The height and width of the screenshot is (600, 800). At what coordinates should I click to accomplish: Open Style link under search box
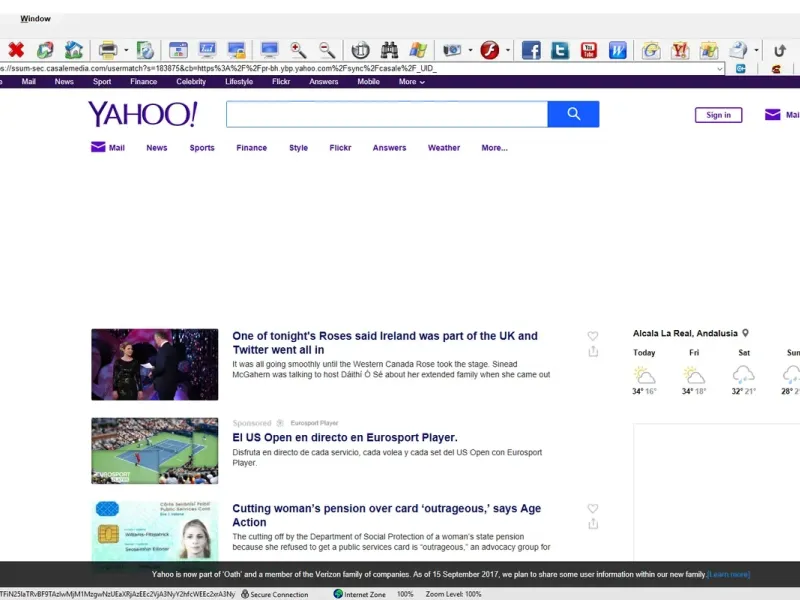click(x=298, y=148)
